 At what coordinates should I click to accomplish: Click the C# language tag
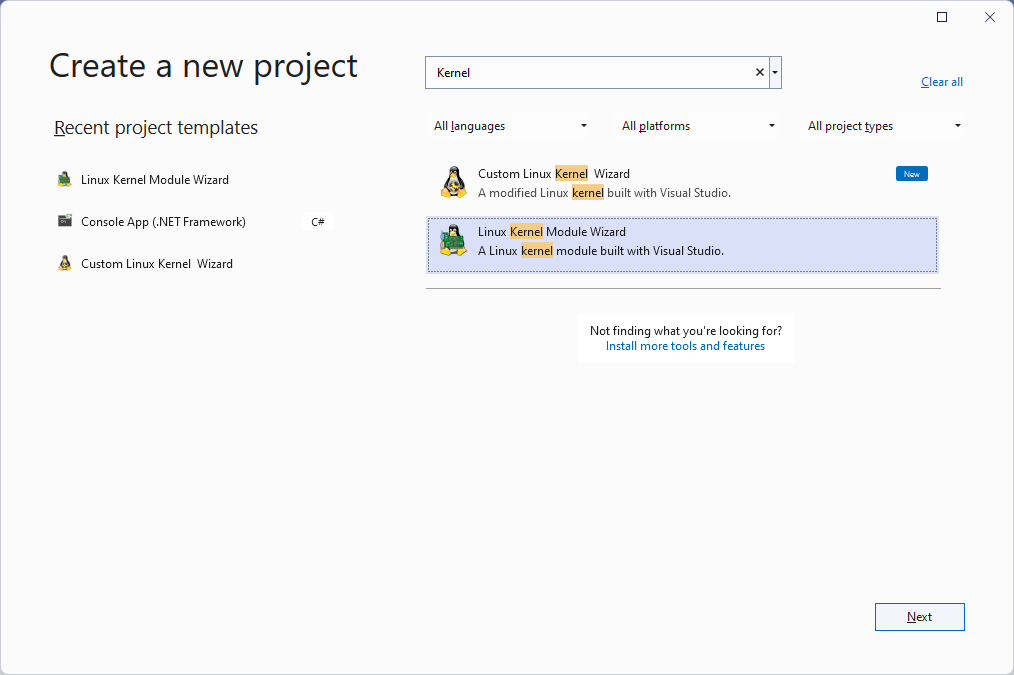[x=318, y=222]
